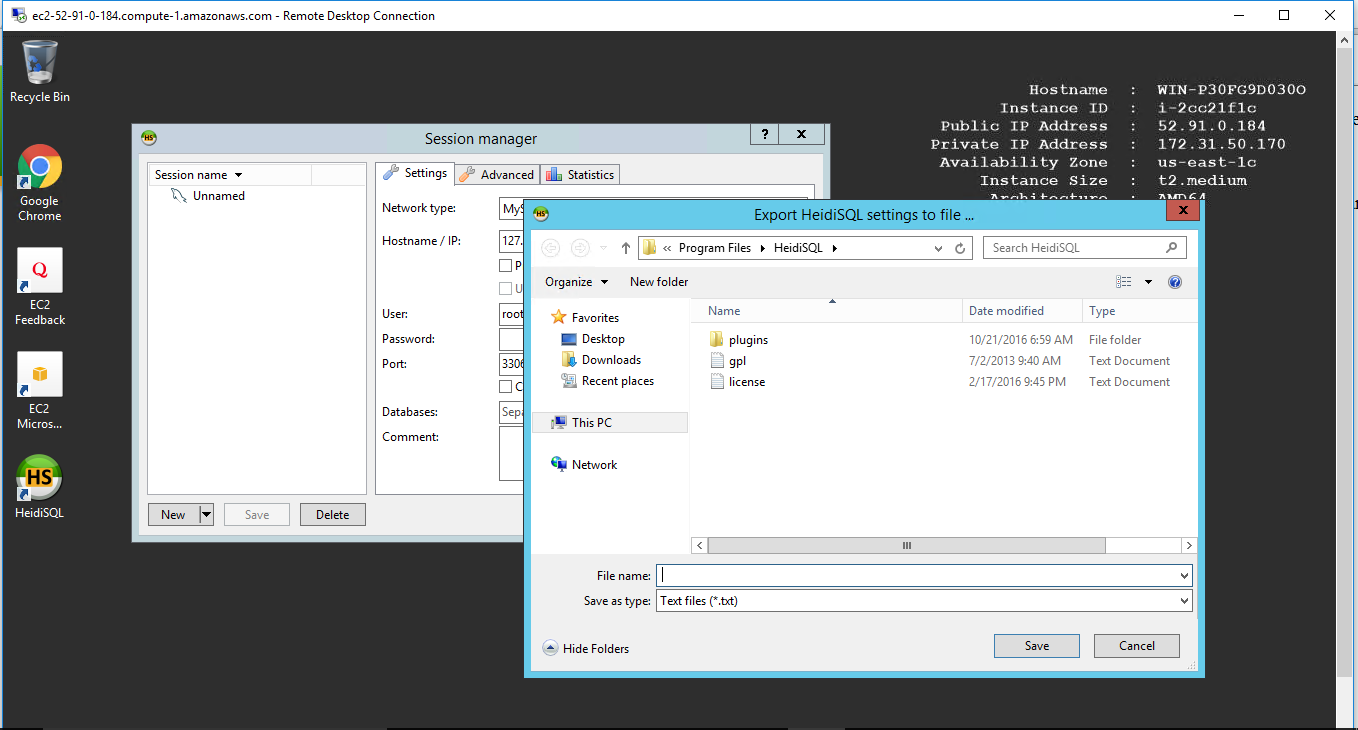Viewport: 1358px width, 730px height.
Task: Select the plugins folder
Action: click(748, 340)
